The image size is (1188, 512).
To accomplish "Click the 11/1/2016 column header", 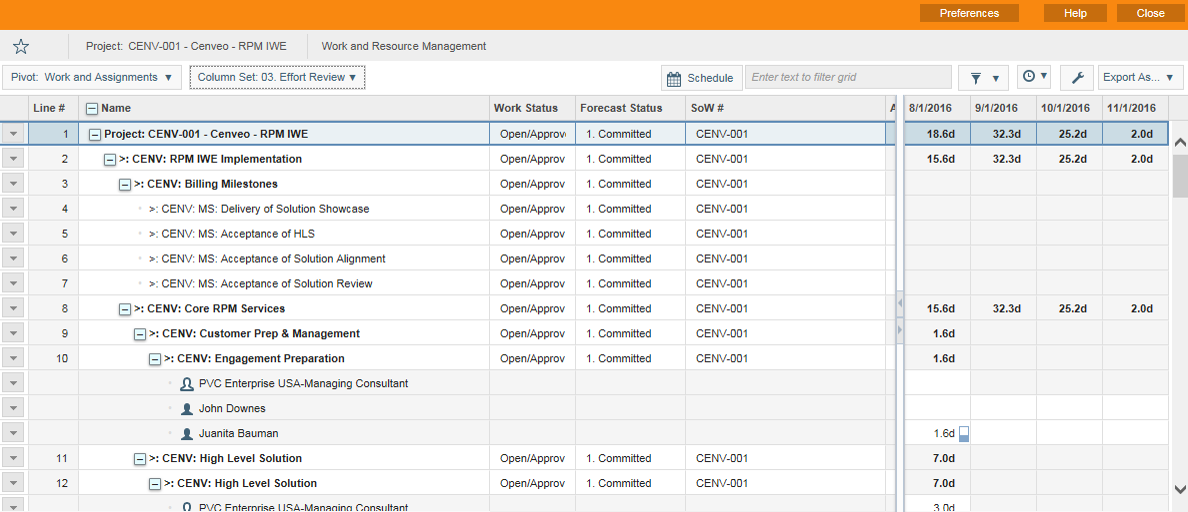I will pyautogui.click(x=1136, y=108).
